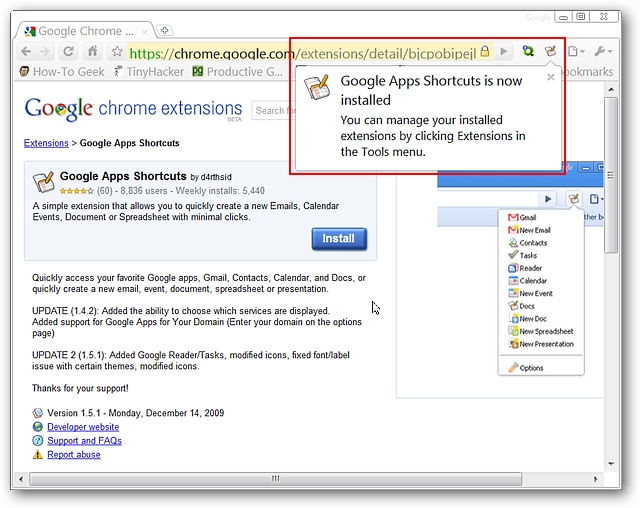The image size is (640, 508).
Task: Open the wrench Tools menu
Action: tap(603, 51)
